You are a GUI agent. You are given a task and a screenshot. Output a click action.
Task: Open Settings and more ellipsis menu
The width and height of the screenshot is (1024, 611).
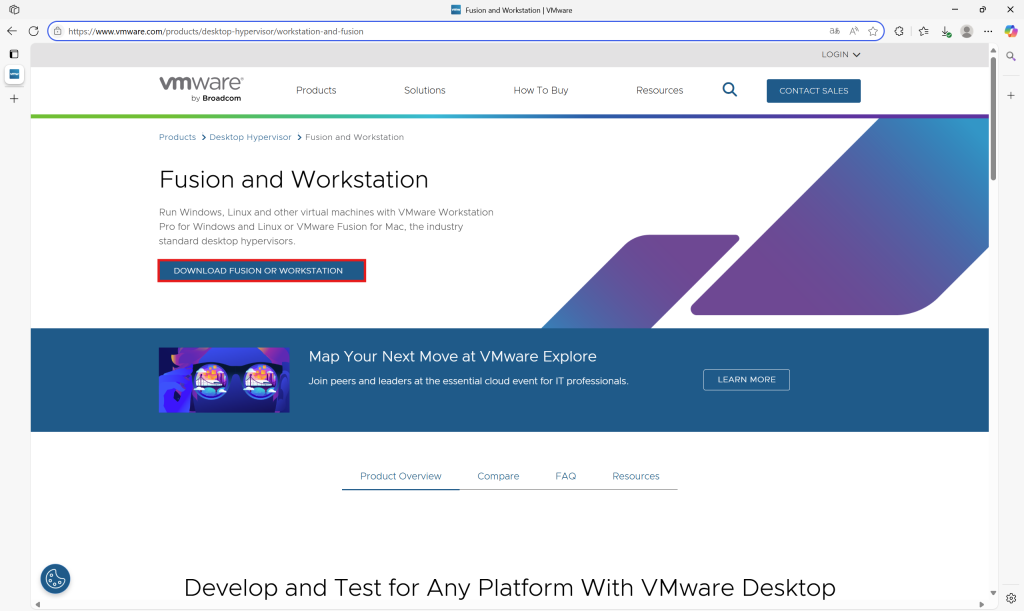988,31
